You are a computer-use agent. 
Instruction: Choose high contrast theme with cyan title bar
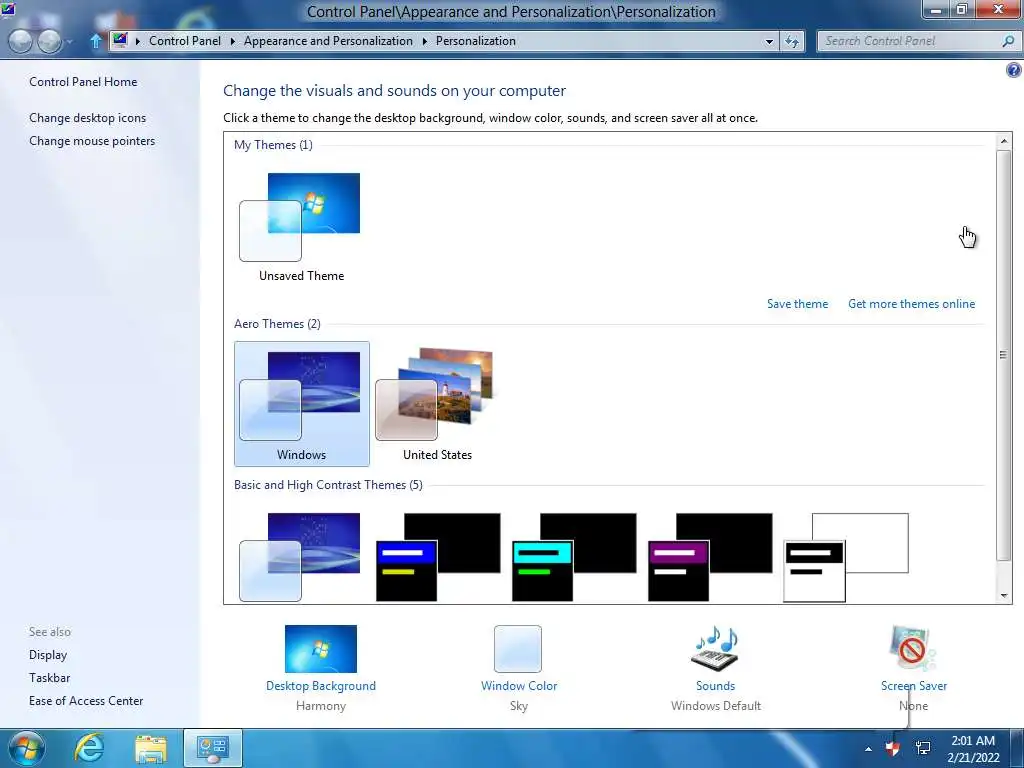574,557
